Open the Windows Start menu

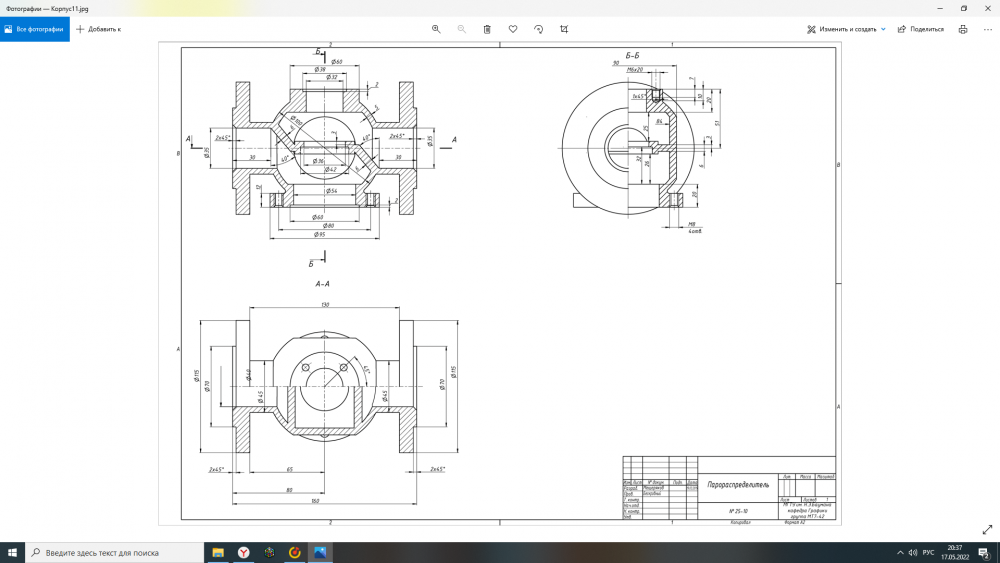tap(11, 552)
